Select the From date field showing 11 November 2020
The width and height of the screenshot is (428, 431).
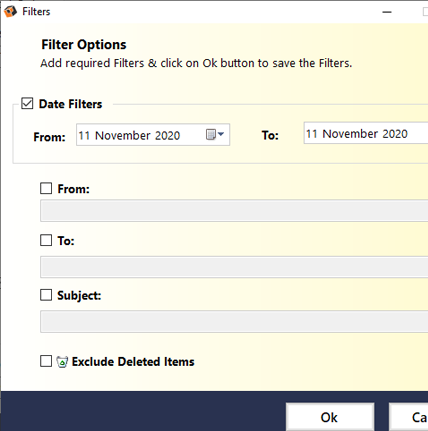click(153, 135)
